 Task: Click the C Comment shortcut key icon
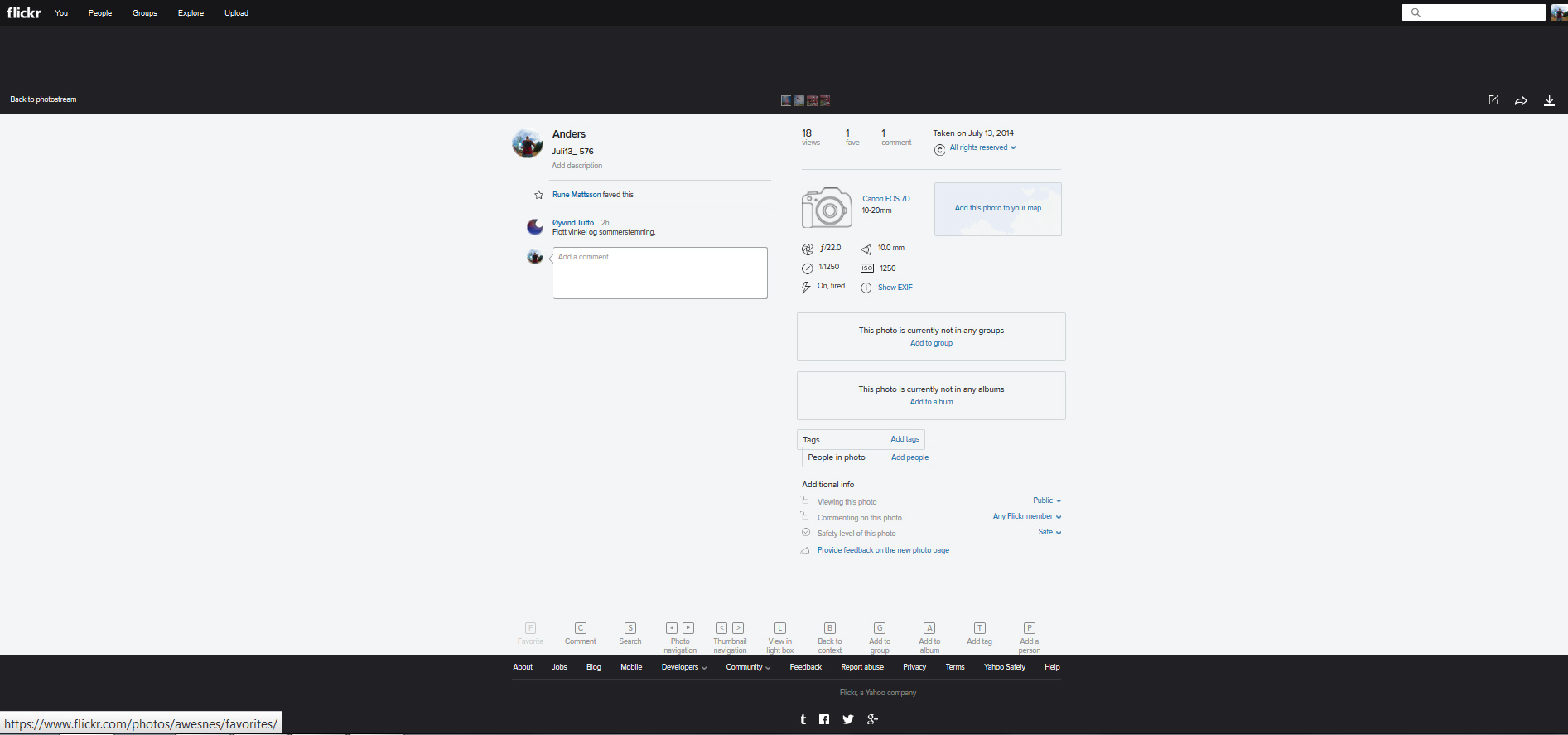tap(581, 628)
